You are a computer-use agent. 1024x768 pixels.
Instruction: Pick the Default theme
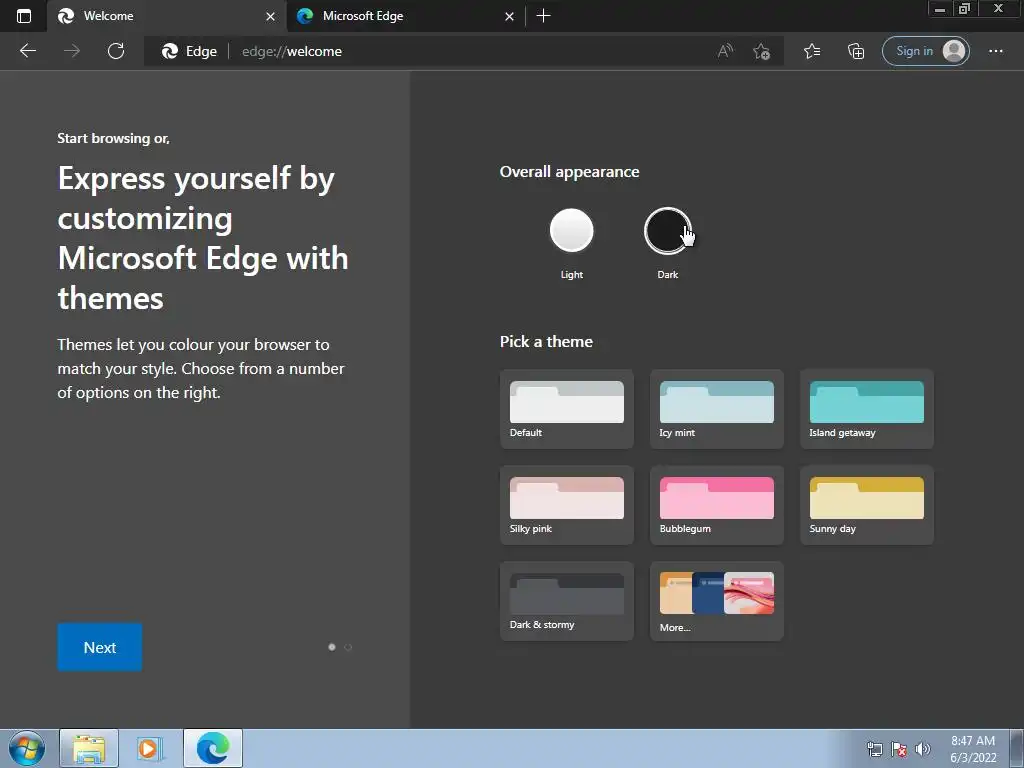click(x=566, y=409)
